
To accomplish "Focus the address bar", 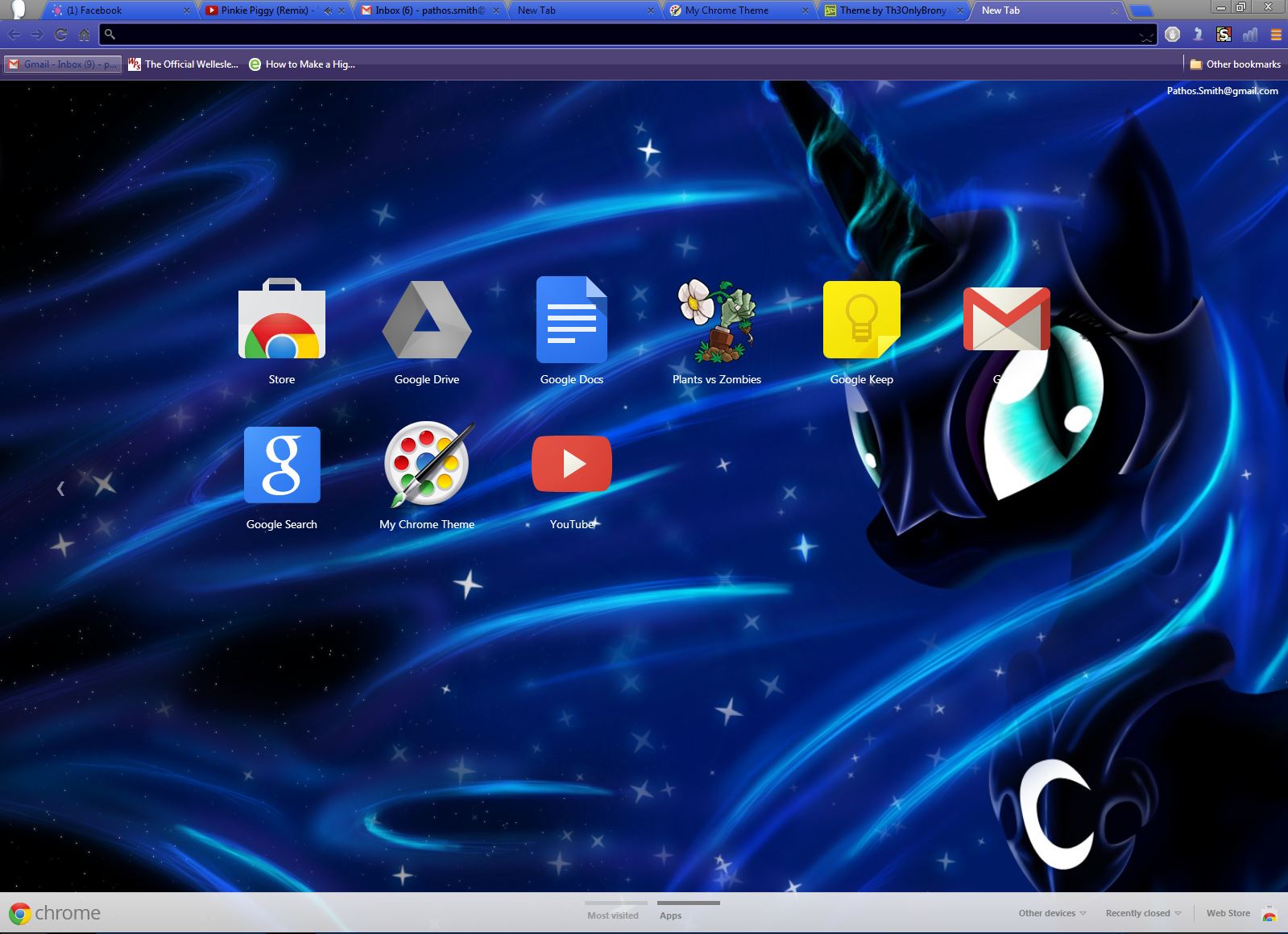I will (x=628, y=35).
